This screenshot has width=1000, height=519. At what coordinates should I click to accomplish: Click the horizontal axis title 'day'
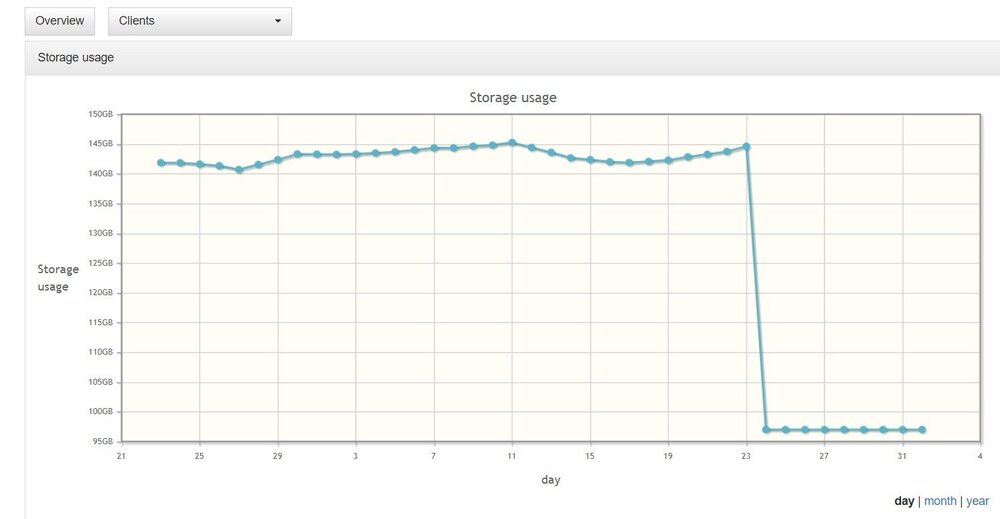(550, 479)
